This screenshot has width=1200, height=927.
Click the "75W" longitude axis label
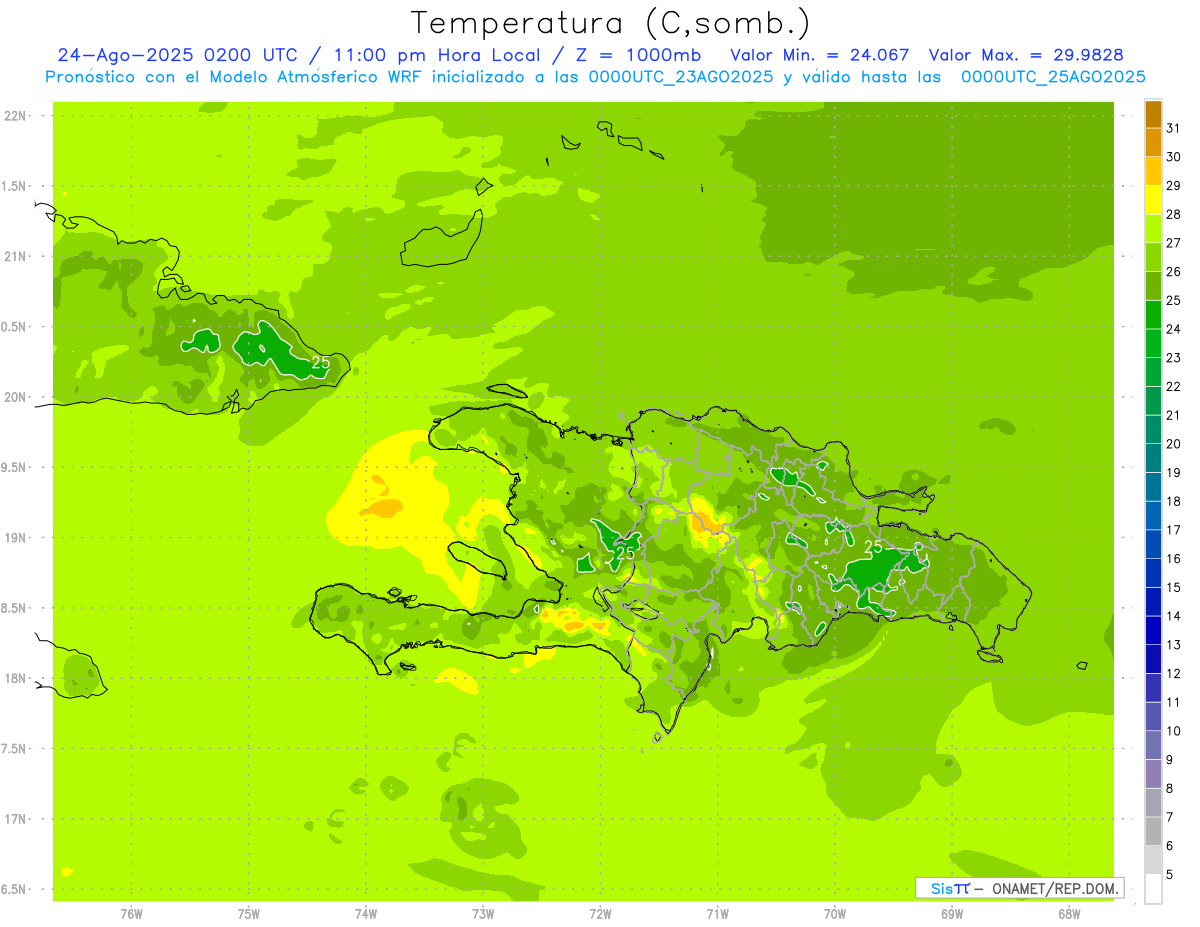click(x=248, y=914)
